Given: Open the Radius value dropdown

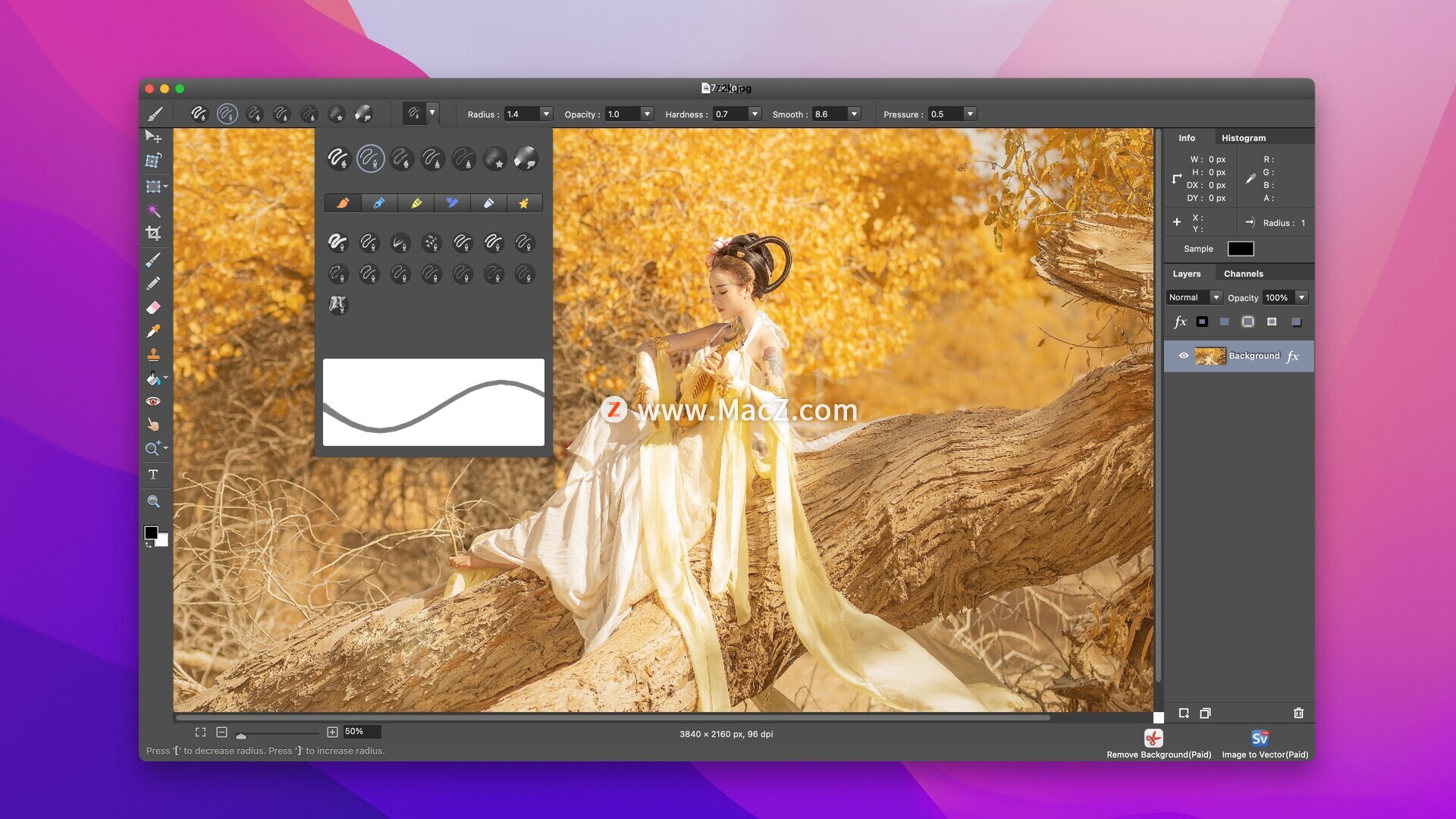Looking at the screenshot, I should [x=546, y=114].
